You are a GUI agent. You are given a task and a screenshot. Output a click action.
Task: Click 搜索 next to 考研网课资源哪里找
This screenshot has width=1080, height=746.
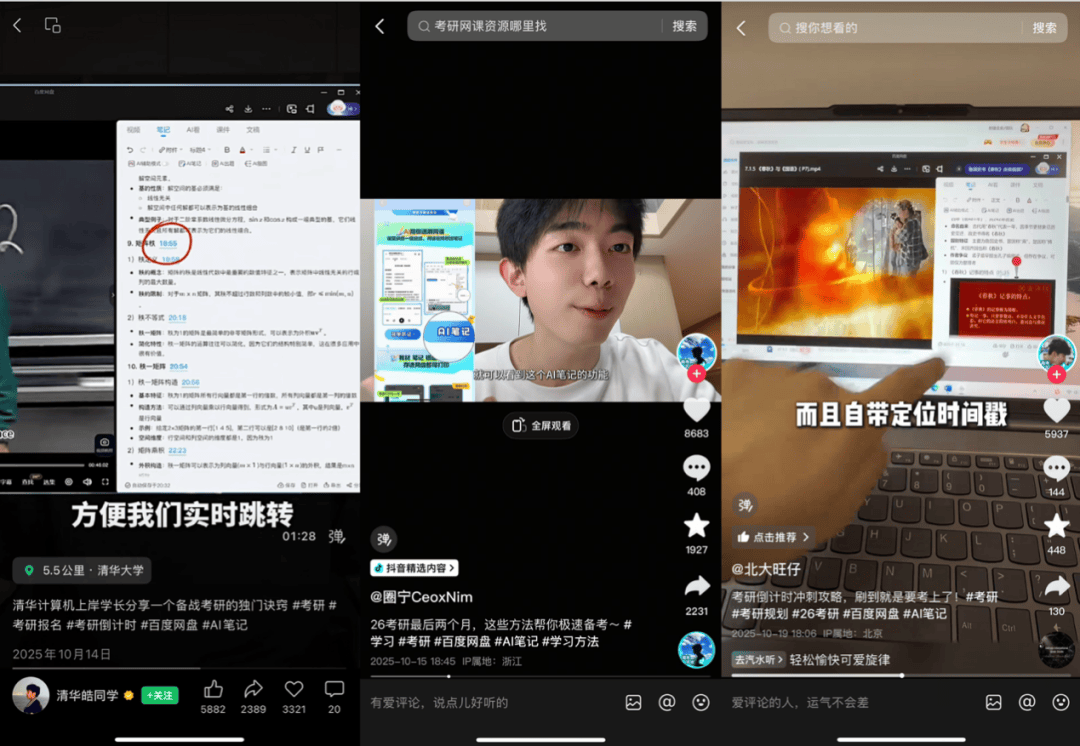[685, 26]
